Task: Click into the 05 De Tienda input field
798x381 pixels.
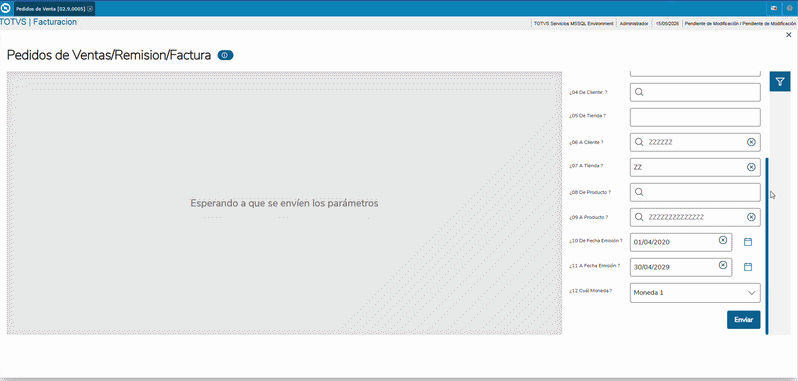Action: click(x=695, y=118)
